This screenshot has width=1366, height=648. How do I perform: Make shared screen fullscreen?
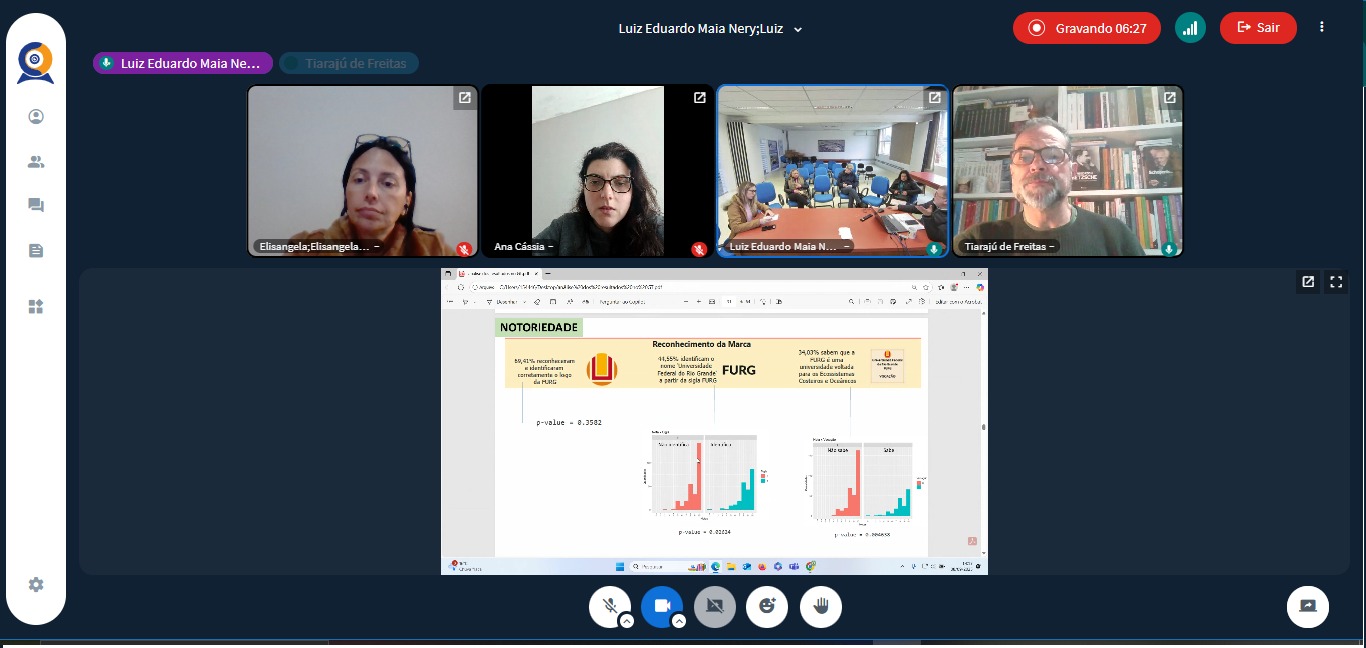point(1336,282)
